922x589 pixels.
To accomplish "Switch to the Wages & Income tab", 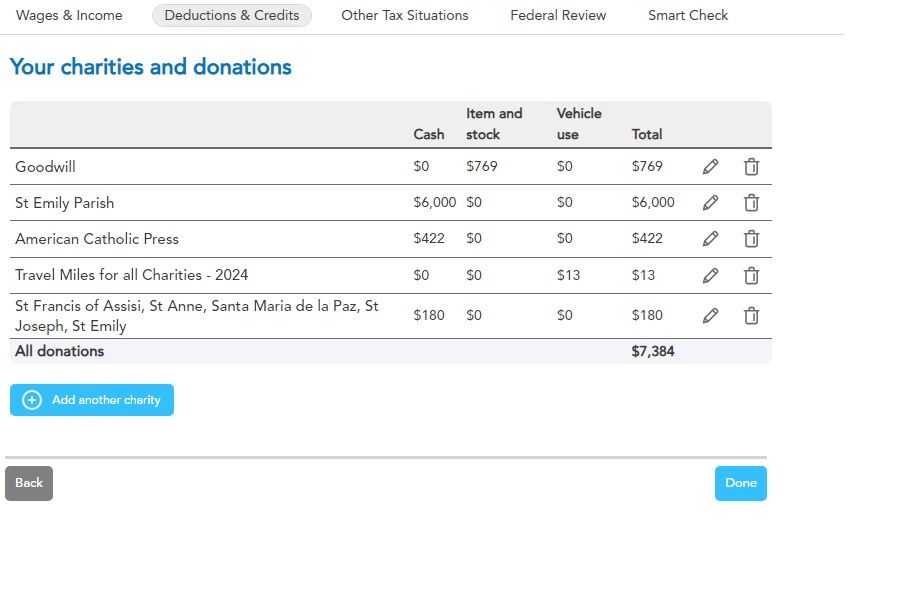I will point(68,15).
